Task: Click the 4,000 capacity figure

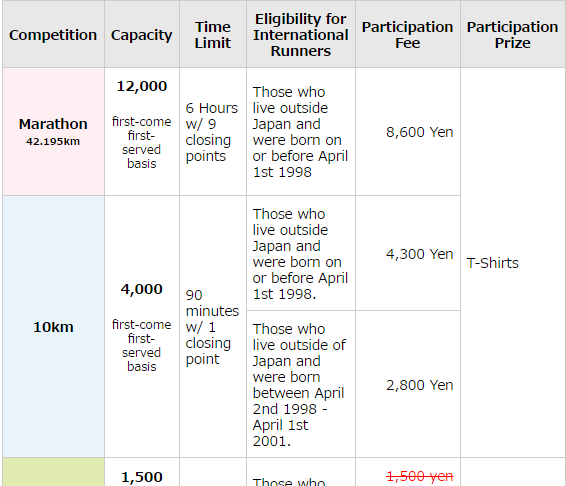Action: [x=142, y=289]
